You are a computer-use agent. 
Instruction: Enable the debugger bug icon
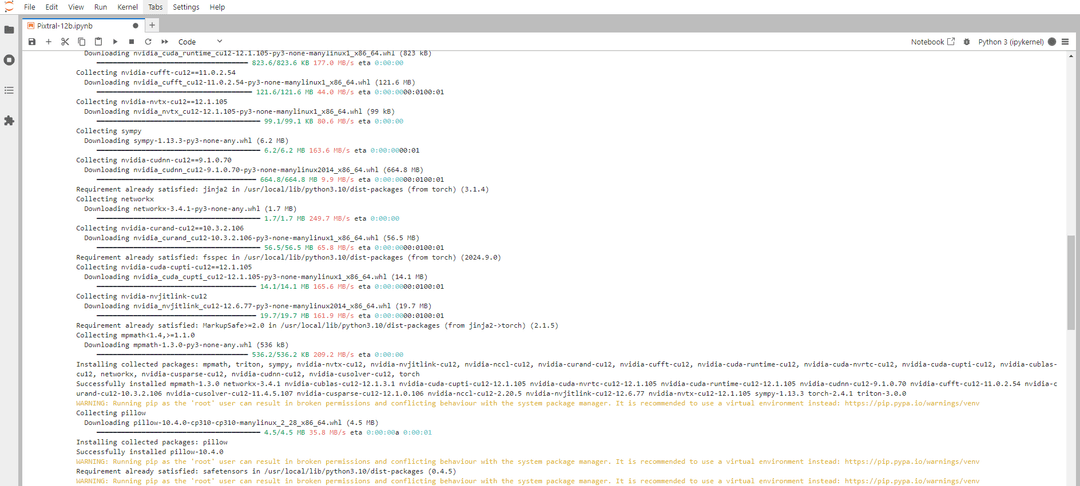click(x=966, y=42)
